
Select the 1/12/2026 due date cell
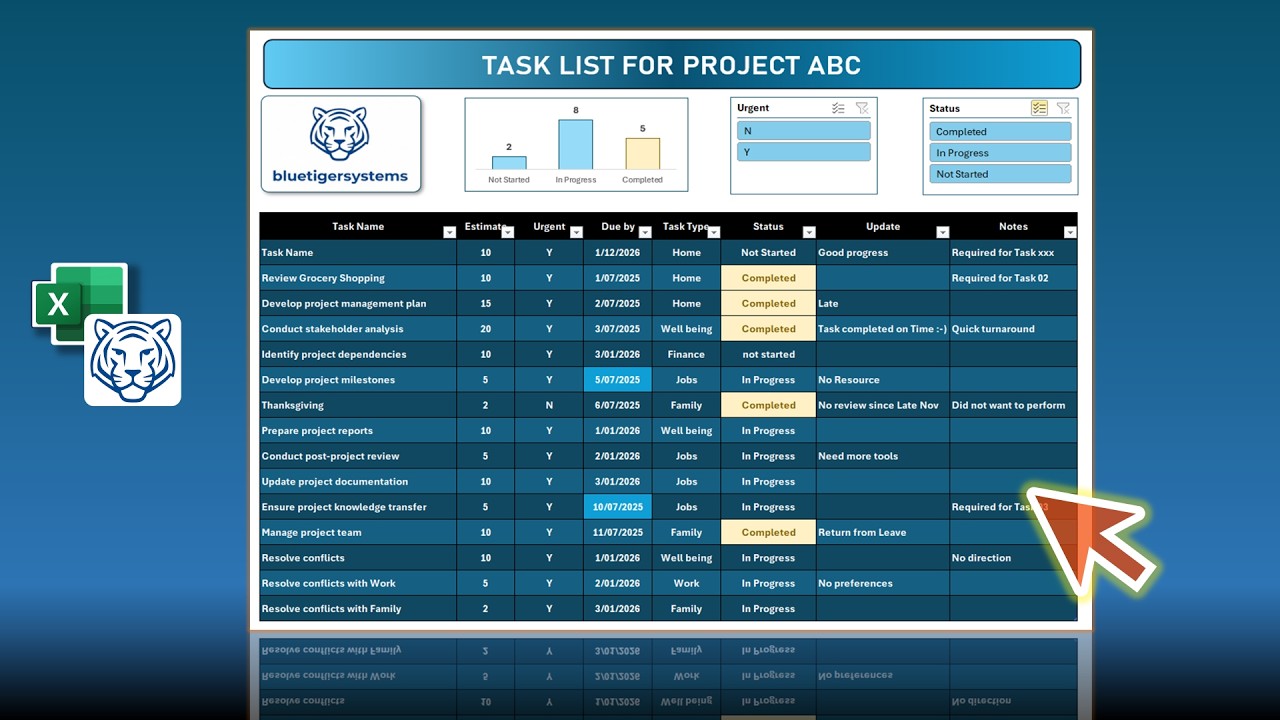[x=618, y=253]
